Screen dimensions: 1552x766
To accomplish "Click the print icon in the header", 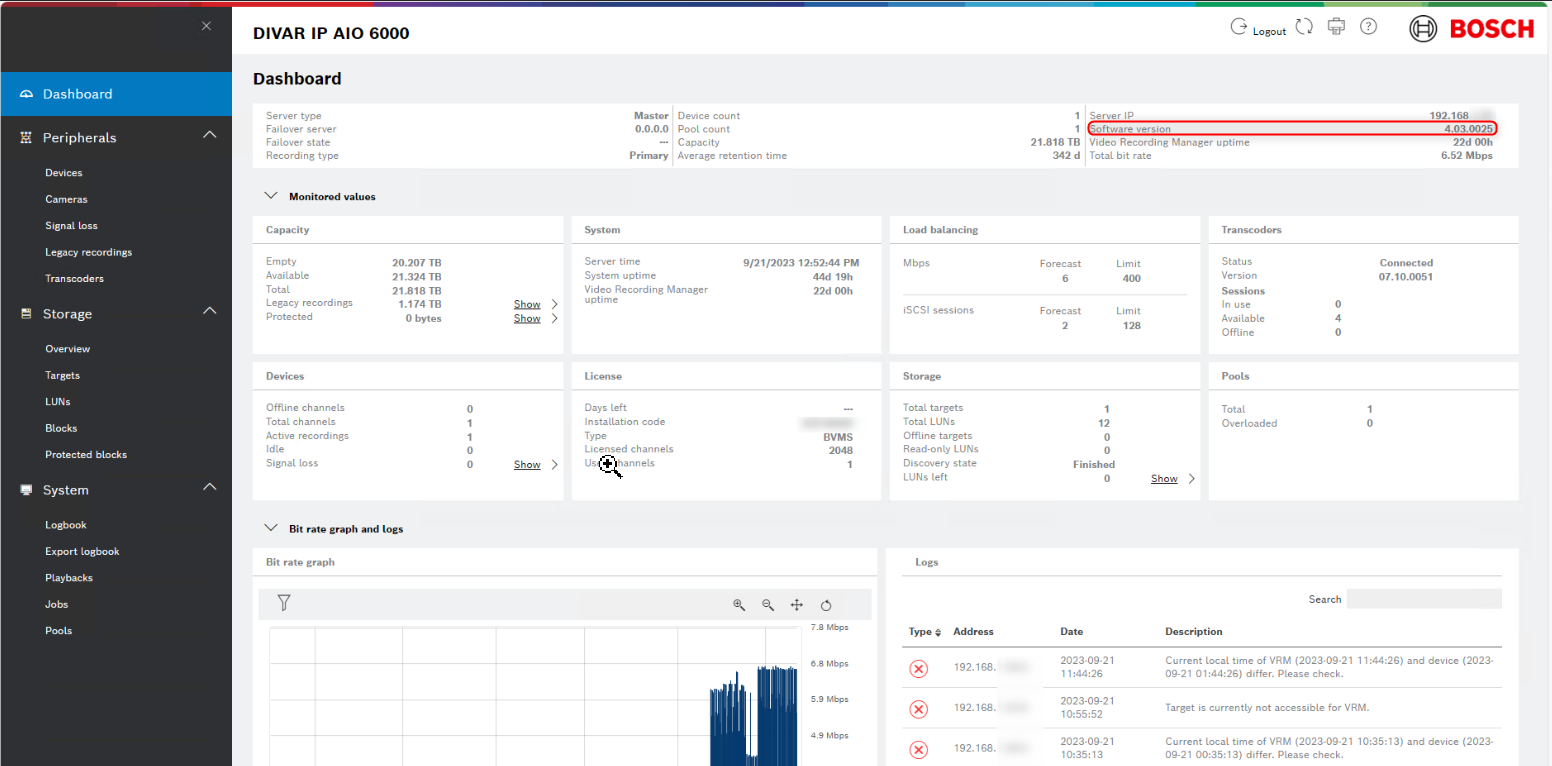I will point(1336,27).
